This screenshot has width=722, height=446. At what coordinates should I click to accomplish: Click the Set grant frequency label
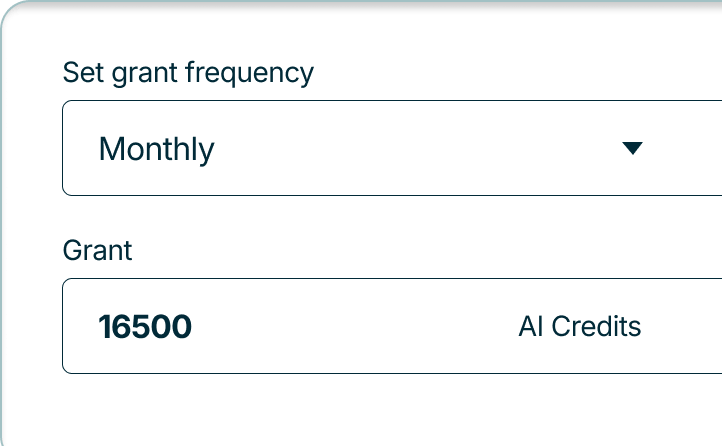tap(188, 73)
